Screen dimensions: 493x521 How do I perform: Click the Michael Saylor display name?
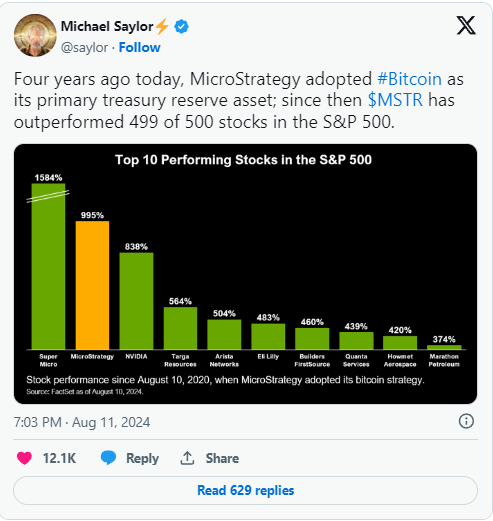[107, 26]
